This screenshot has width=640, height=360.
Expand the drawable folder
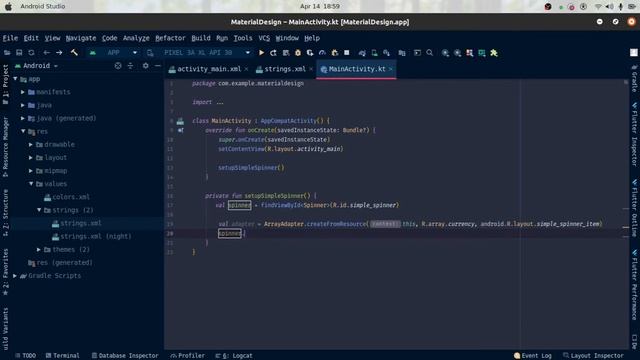tap(31, 144)
